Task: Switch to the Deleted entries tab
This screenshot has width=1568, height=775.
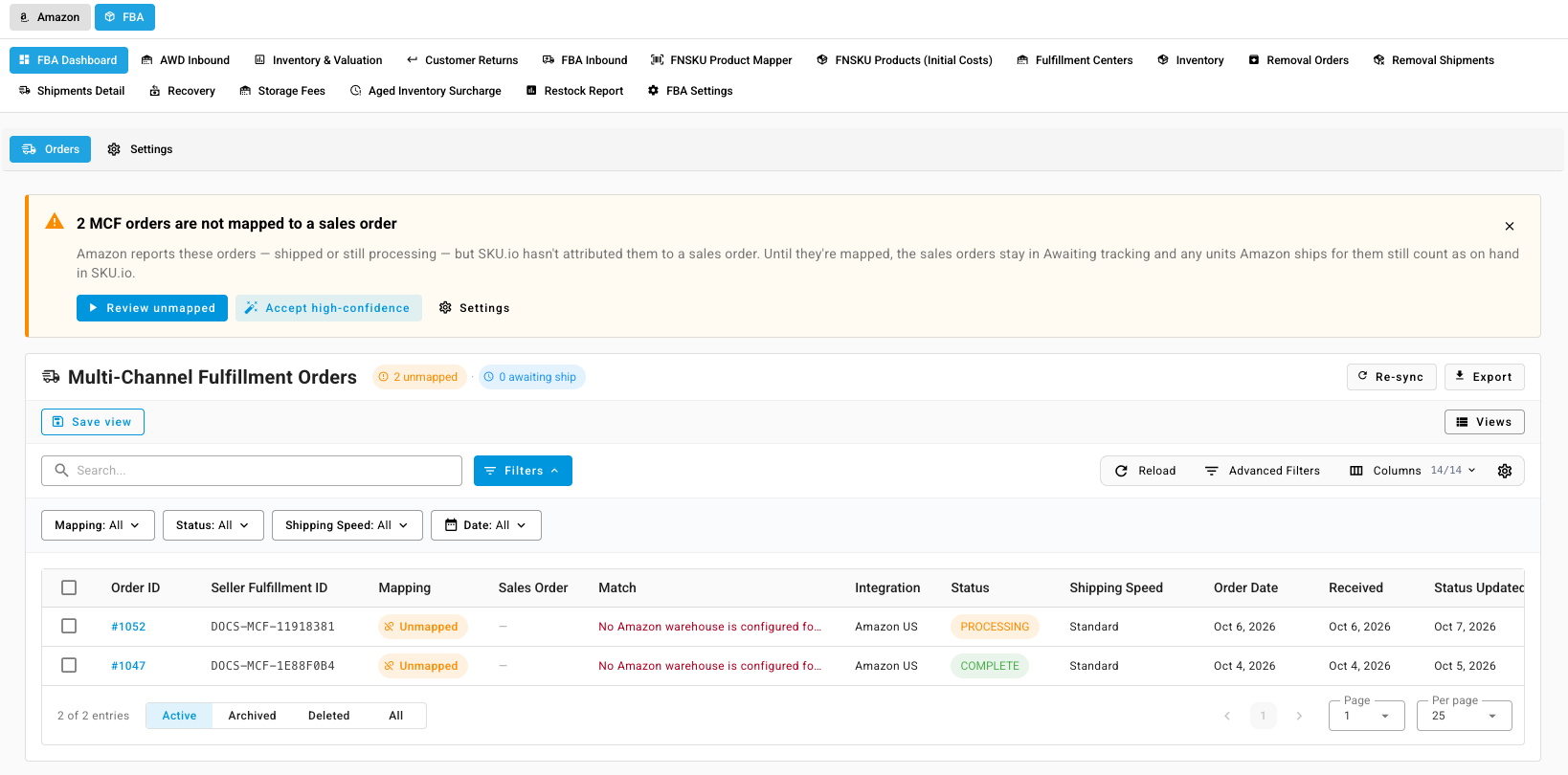Action: (x=328, y=716)
